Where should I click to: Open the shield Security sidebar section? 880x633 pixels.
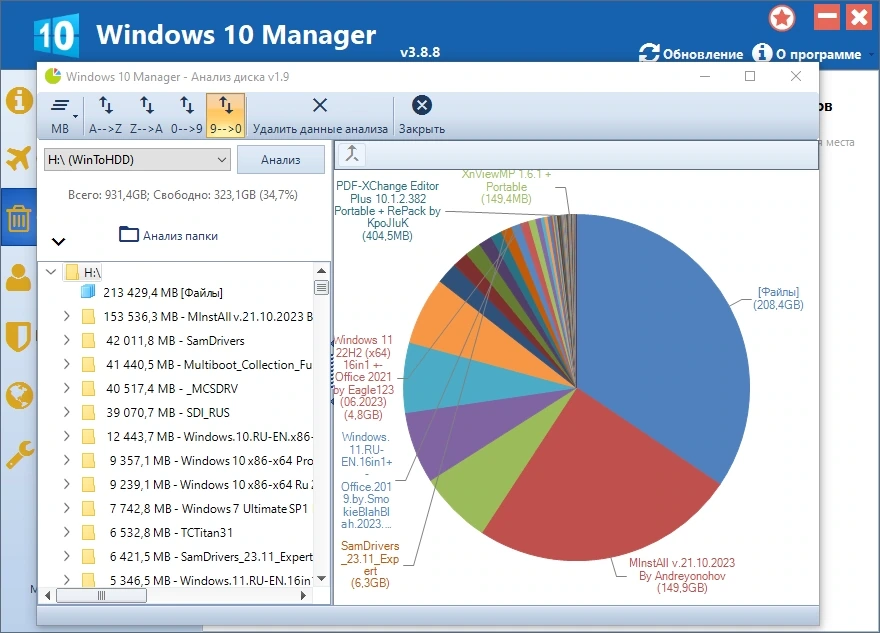pyautogui.click(x=19, y=336)
